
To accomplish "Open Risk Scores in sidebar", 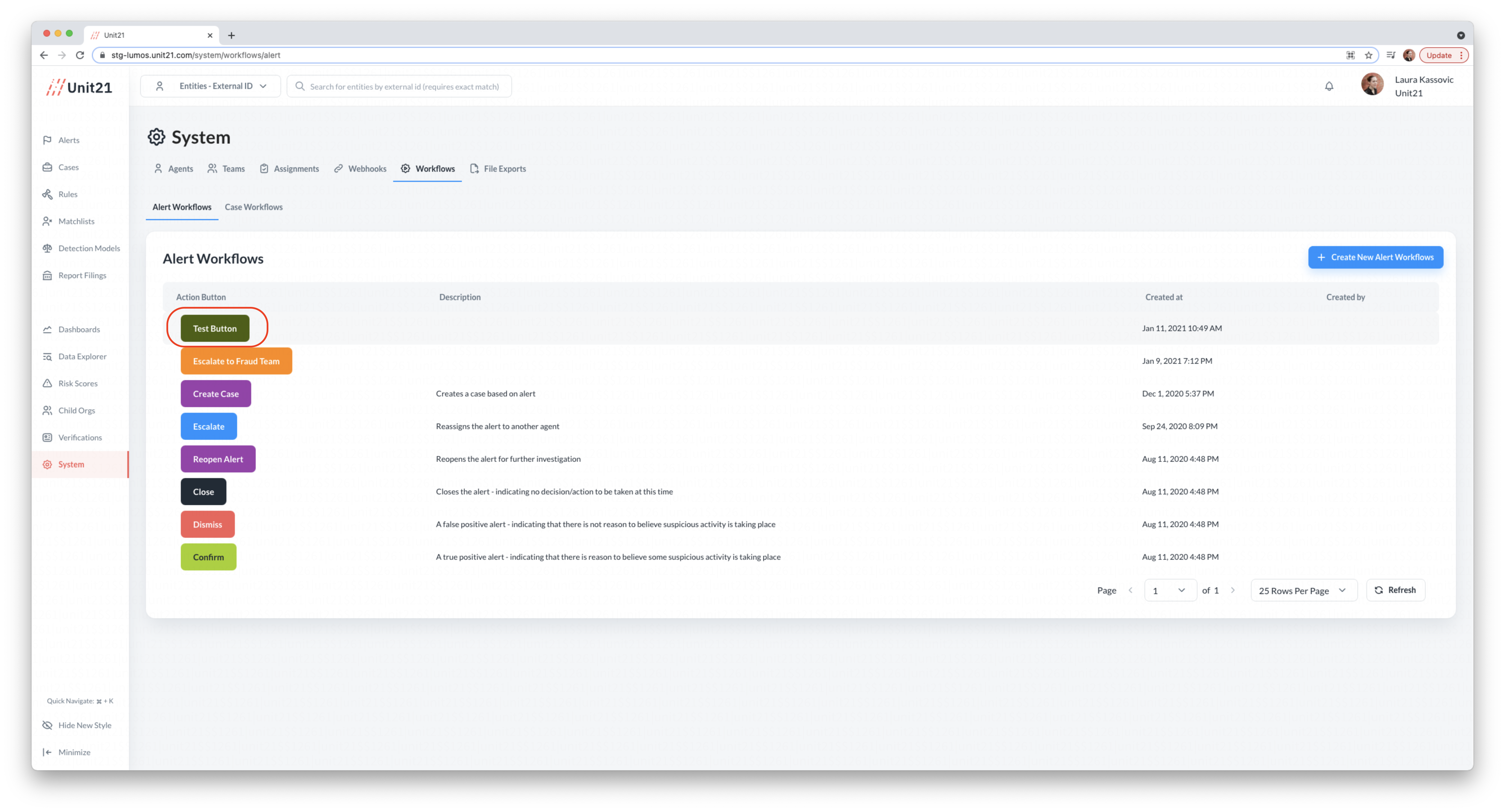I will [77, 383].
